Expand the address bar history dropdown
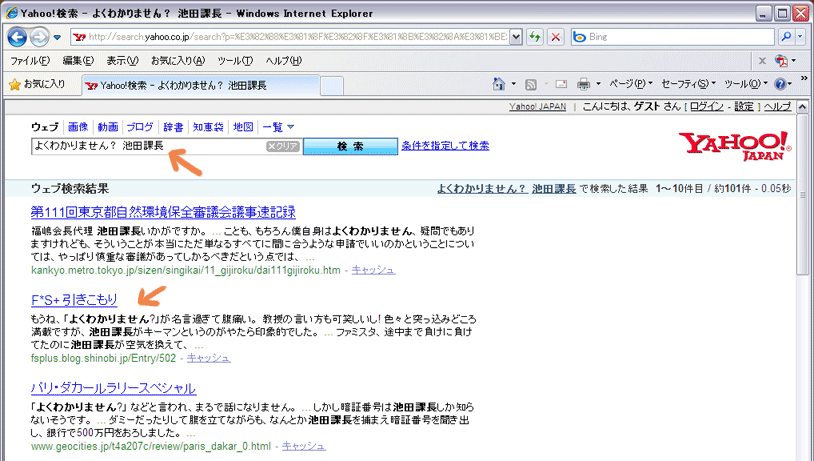This screenshot has width=814, height=461. (516, 37)
